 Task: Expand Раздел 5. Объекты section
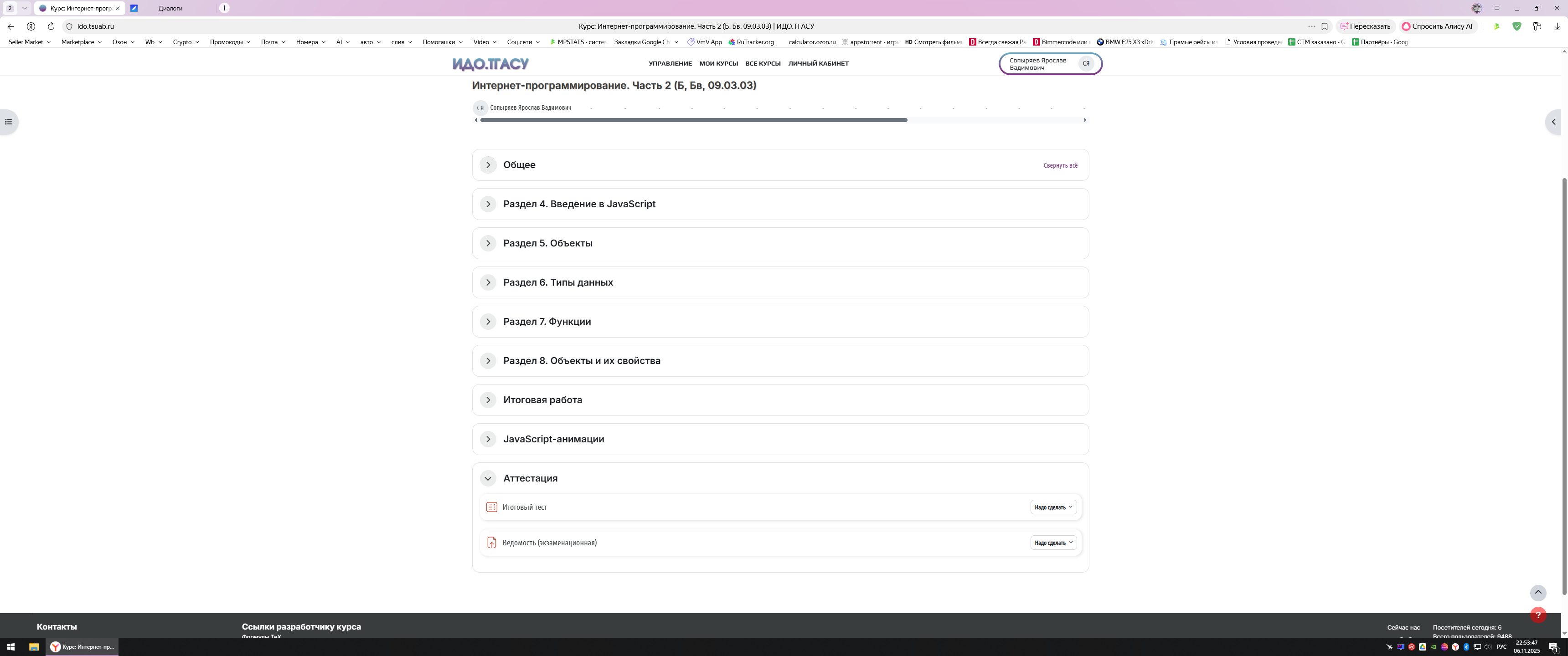click(488, 243)
